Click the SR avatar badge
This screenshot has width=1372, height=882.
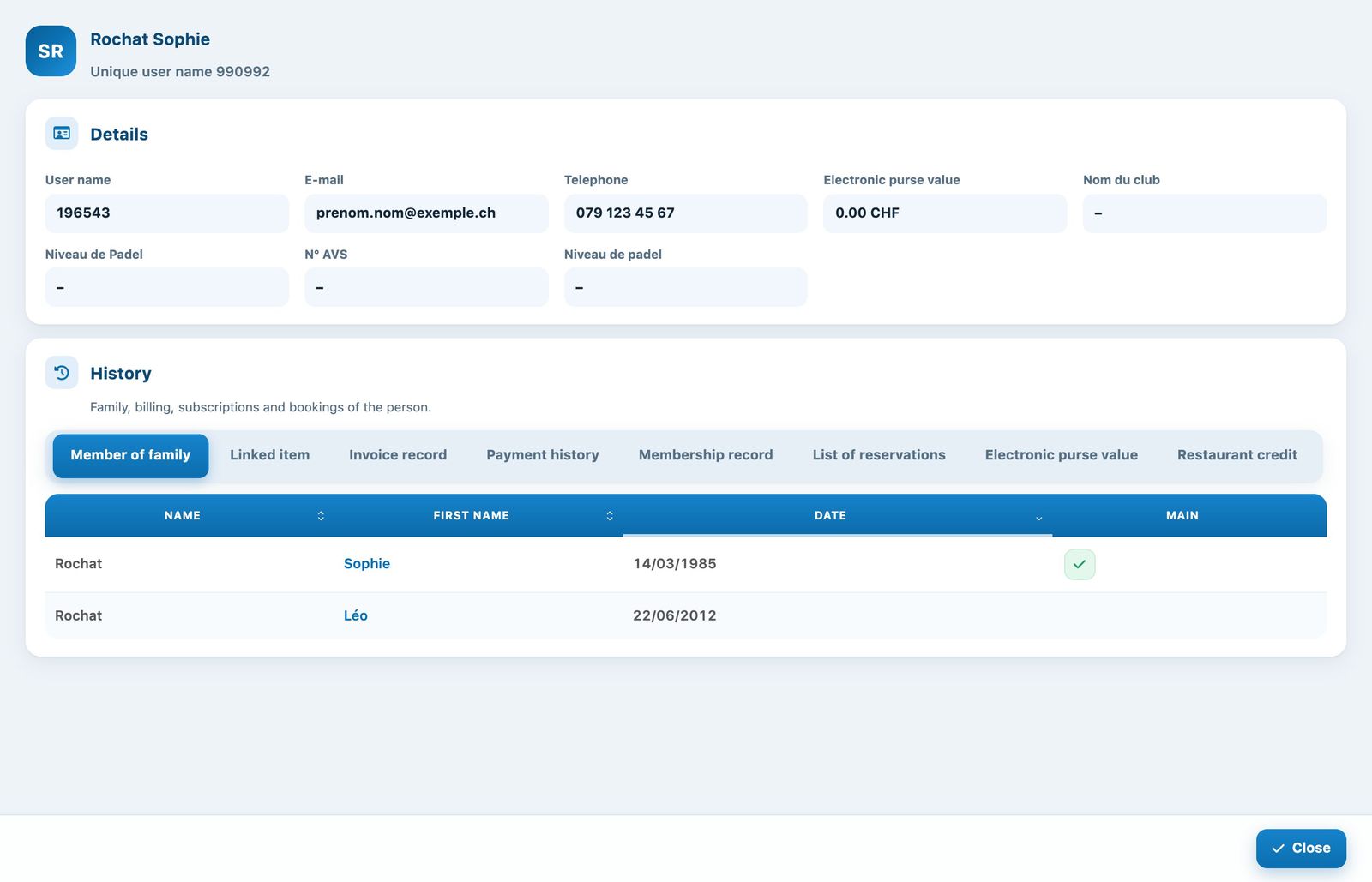51,51
